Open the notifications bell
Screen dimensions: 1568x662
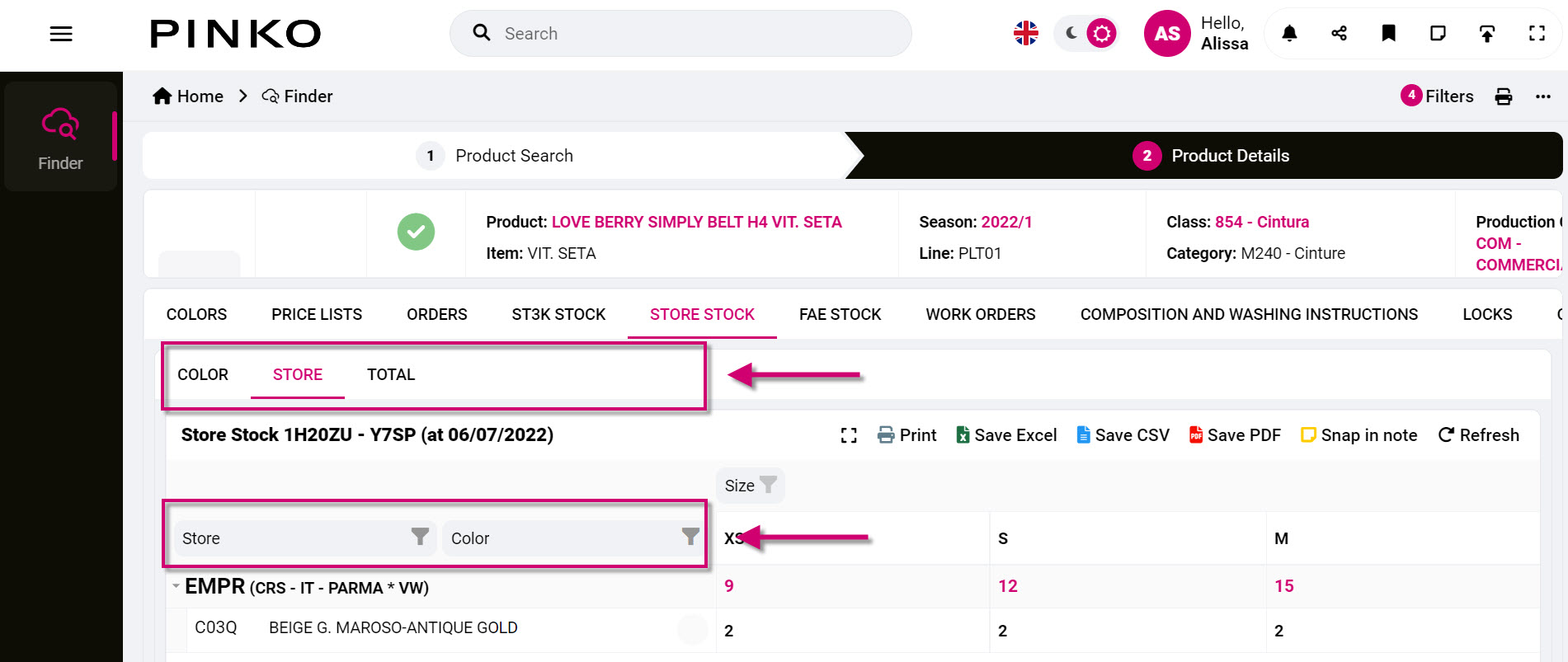pyautogui.click(x=1289, y=34)
